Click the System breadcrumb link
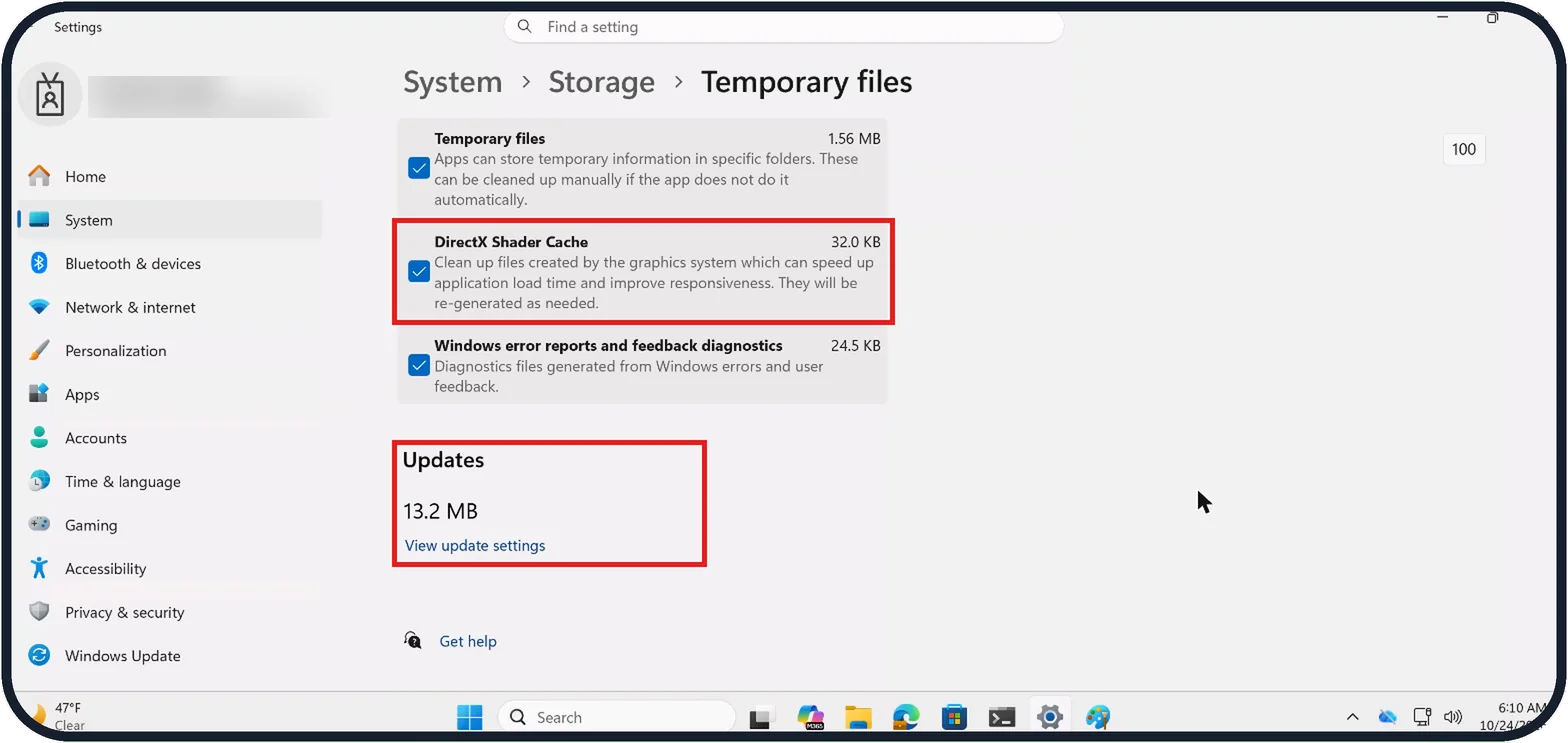This screenshot has width=1568, height=743. tap(453, 82)
